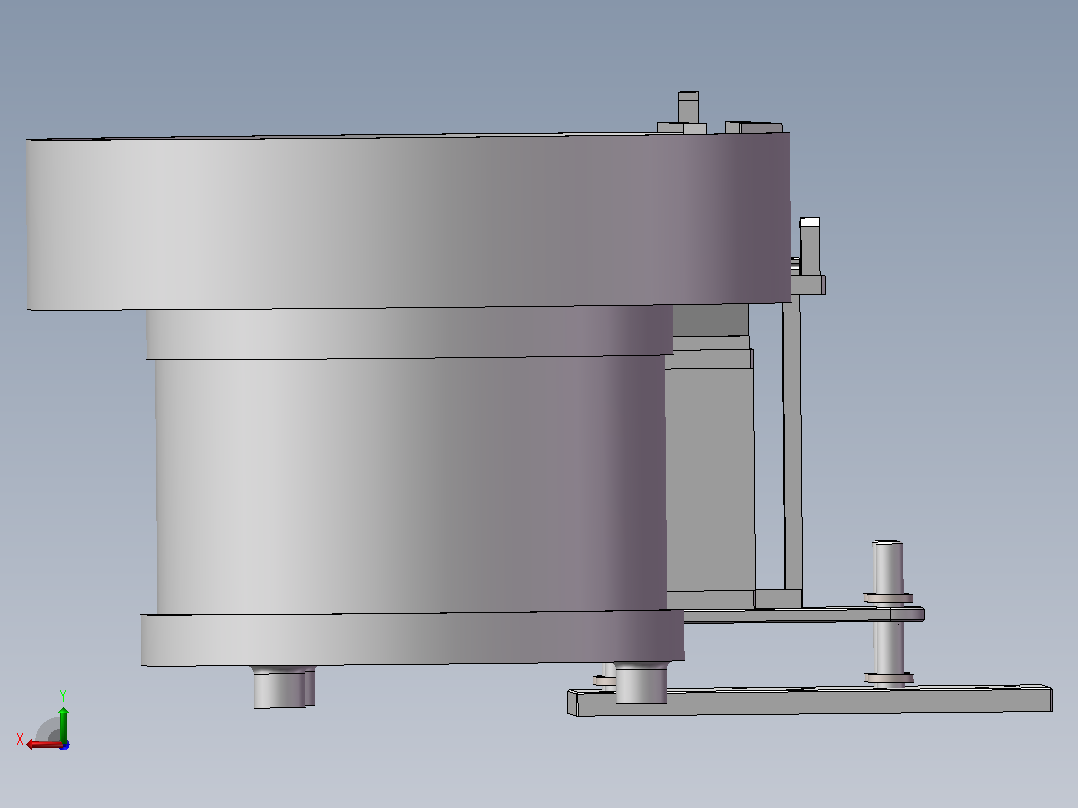Image resolution: width=1078 pixels, height=808 pixels.
Task: Click the gray quarter-circle arc of the triad
Action: pyautogui.click(x=47, y=729)
